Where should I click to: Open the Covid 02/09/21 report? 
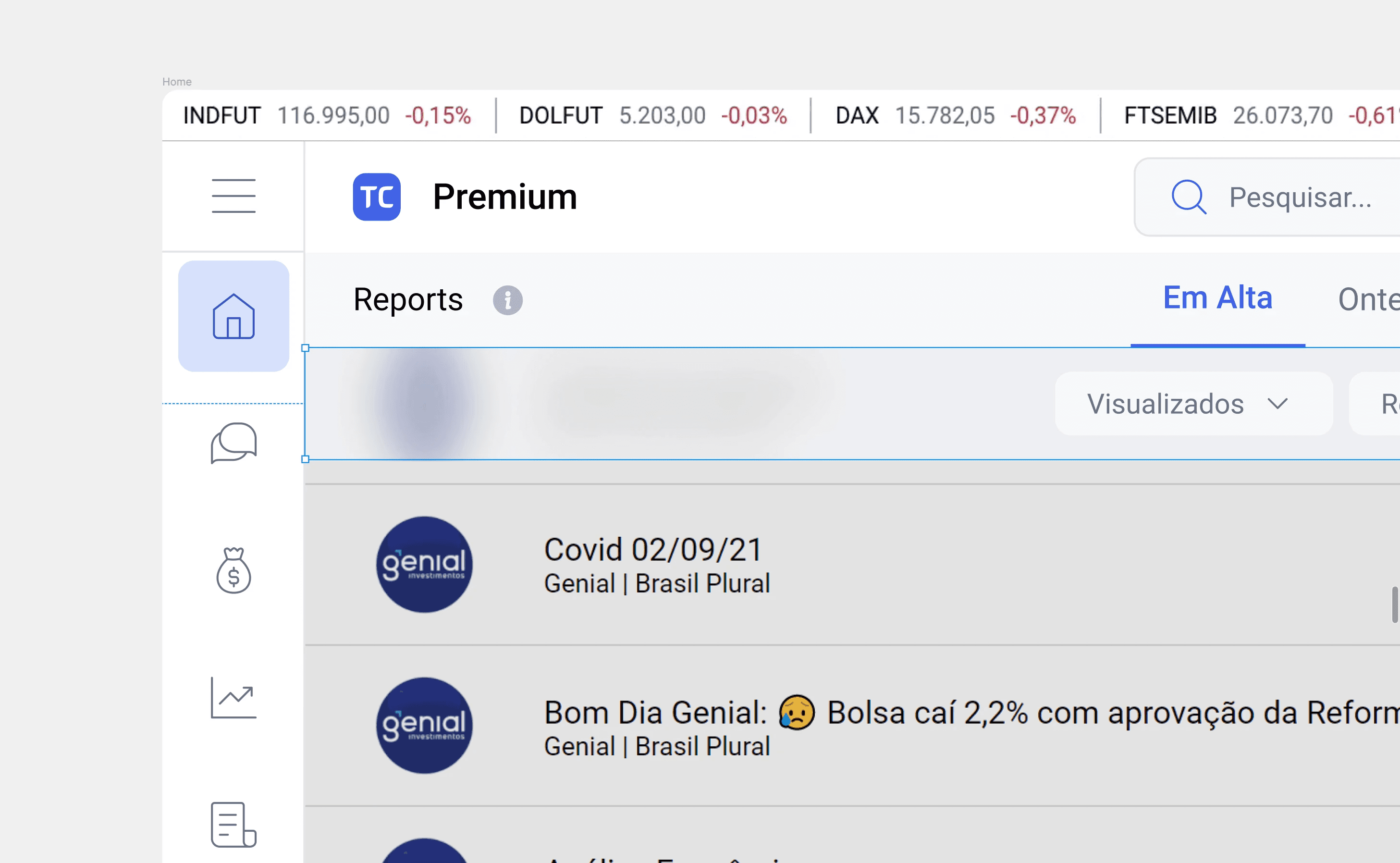click(x=653, y=550)
